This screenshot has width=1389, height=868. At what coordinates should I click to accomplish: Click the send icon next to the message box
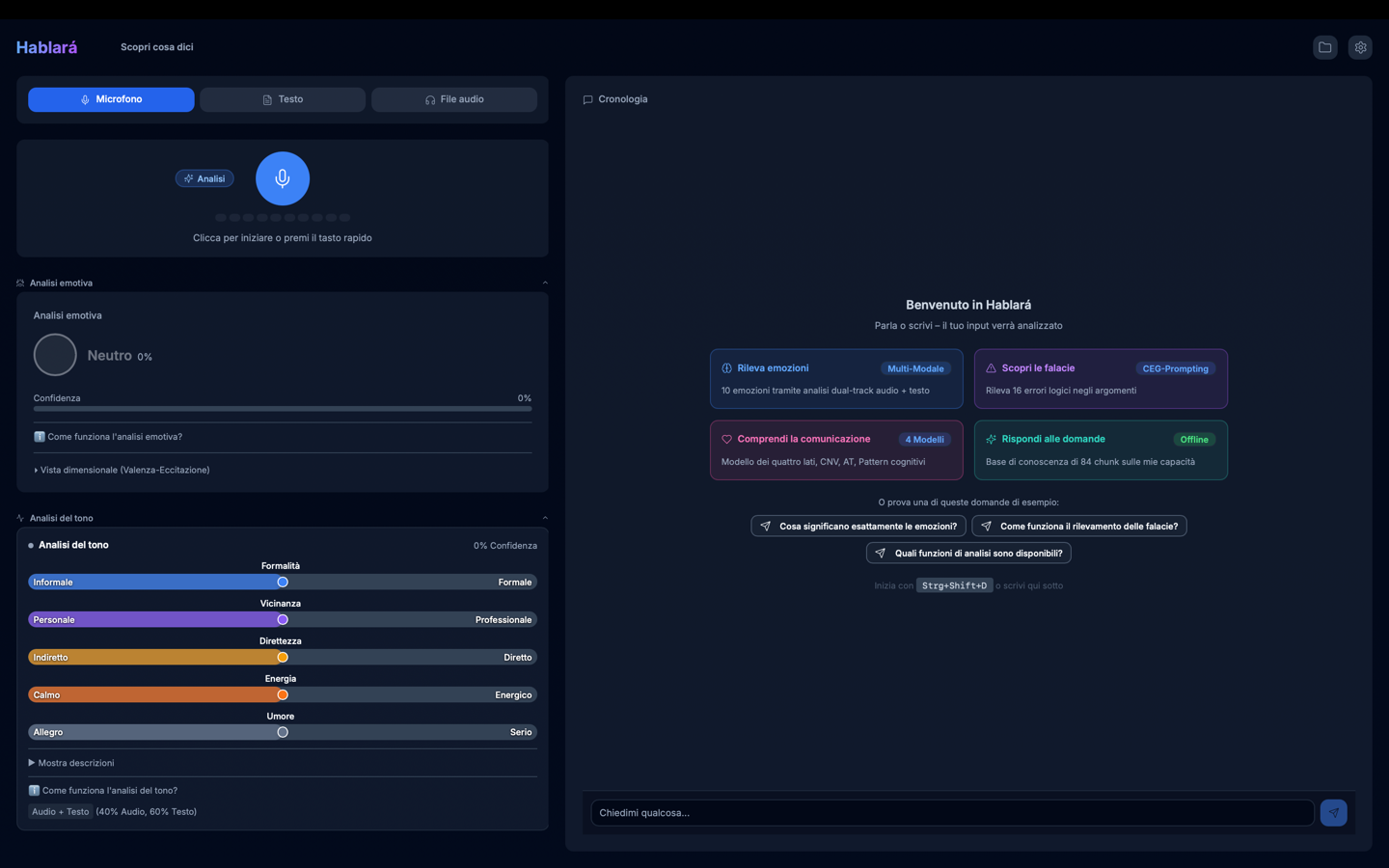1333,812
